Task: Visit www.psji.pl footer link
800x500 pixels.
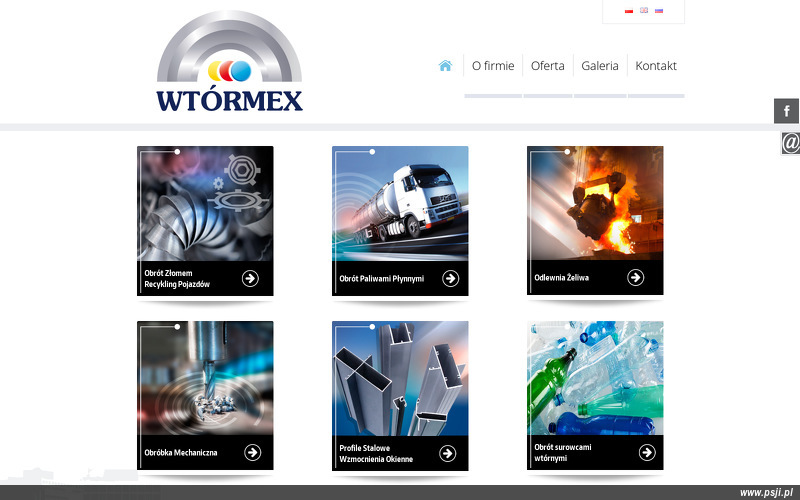Action: 766,492
